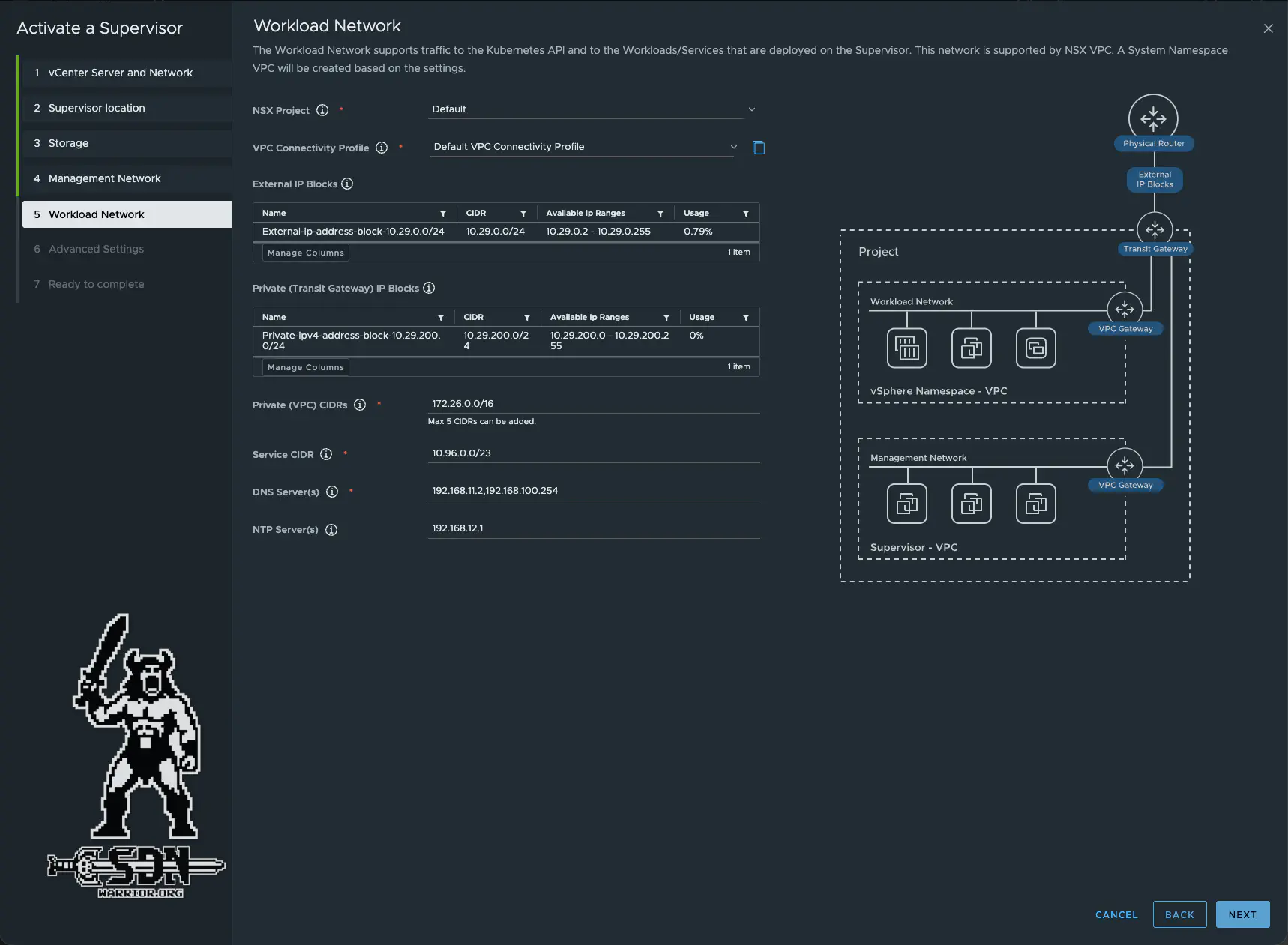
Task: View info for Private (Transit Gateway) IP Blocks
Action: (x=429, y=288)
